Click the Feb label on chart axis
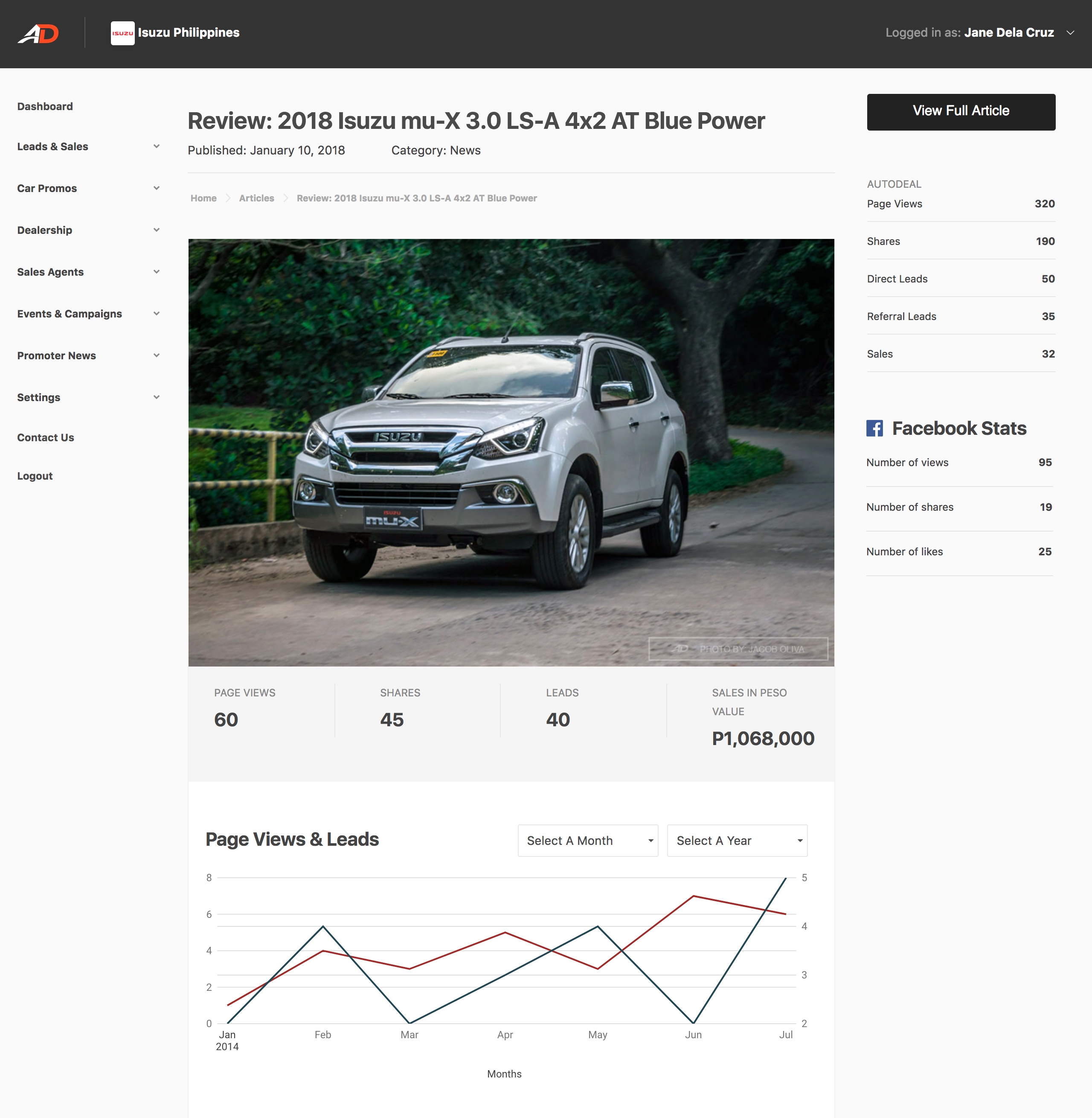This screenshot has height=1118, width=1092. 323,1035
